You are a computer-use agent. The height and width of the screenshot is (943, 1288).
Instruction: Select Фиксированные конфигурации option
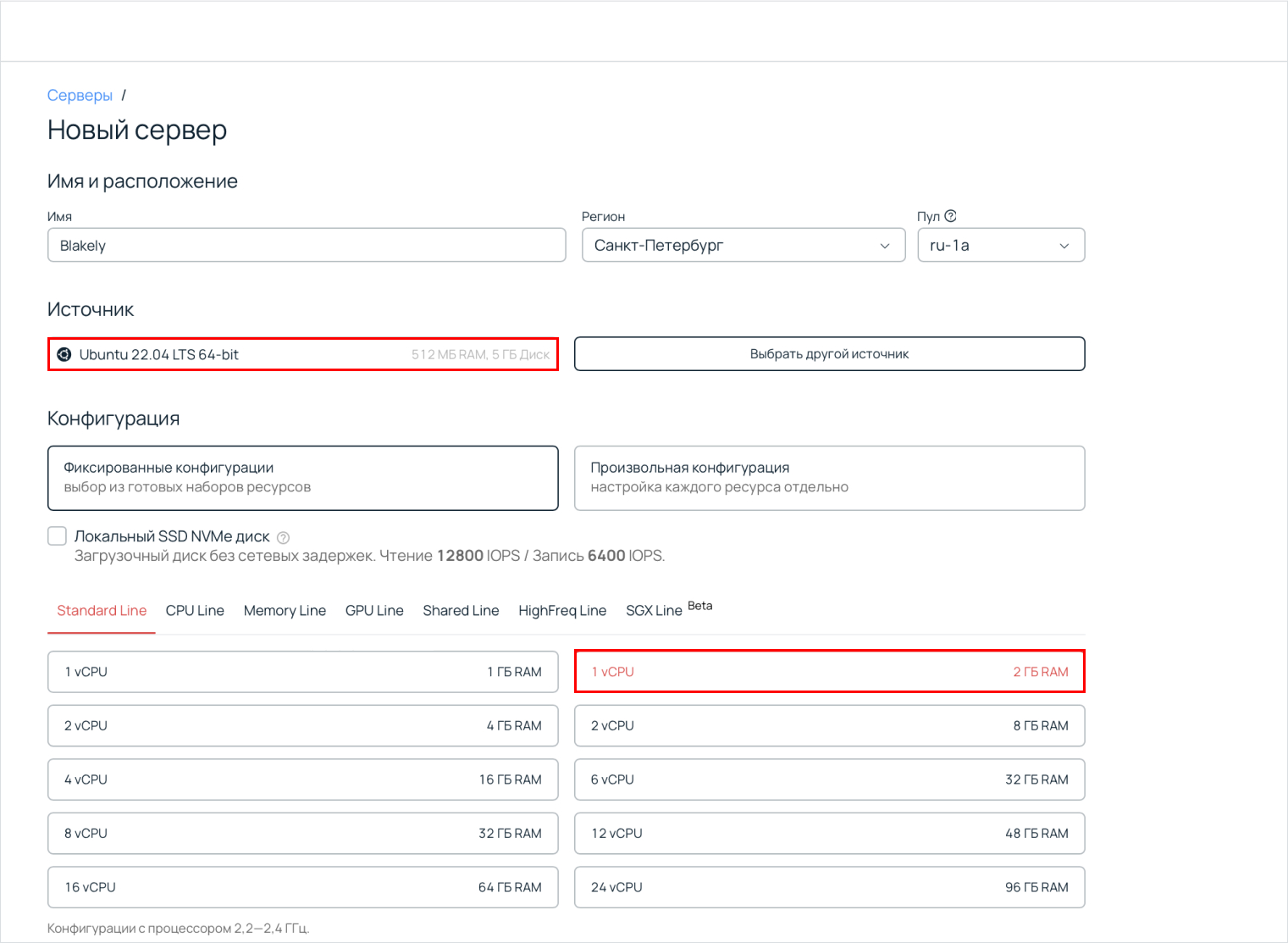coord(303,478)
